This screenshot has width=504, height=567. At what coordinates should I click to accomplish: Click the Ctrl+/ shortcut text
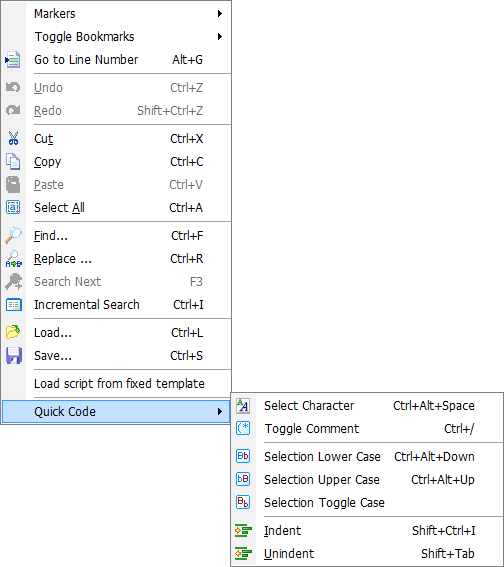tap(459, 429)
